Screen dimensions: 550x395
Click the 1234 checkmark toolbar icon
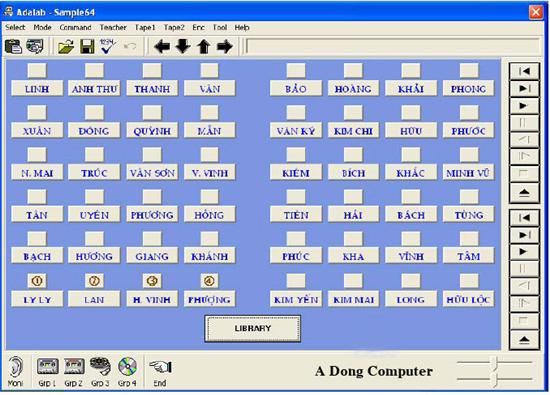pyautogui.click(x=108, y=46)
